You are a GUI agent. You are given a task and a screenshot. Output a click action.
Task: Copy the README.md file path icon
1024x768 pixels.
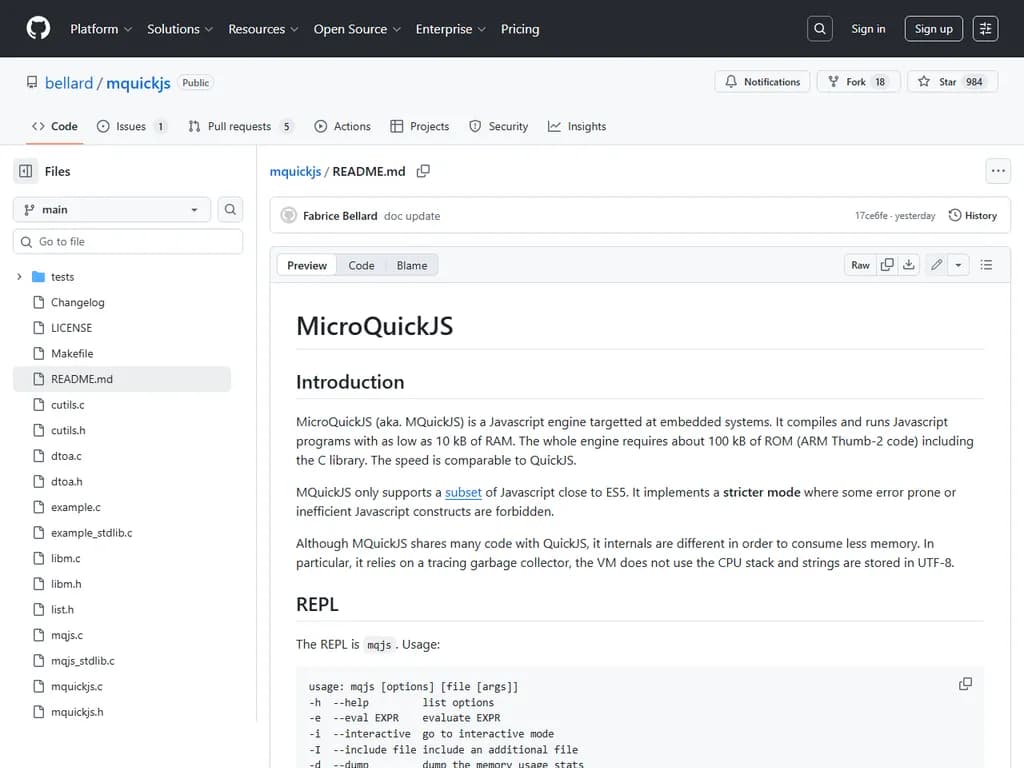pos(423,171)
